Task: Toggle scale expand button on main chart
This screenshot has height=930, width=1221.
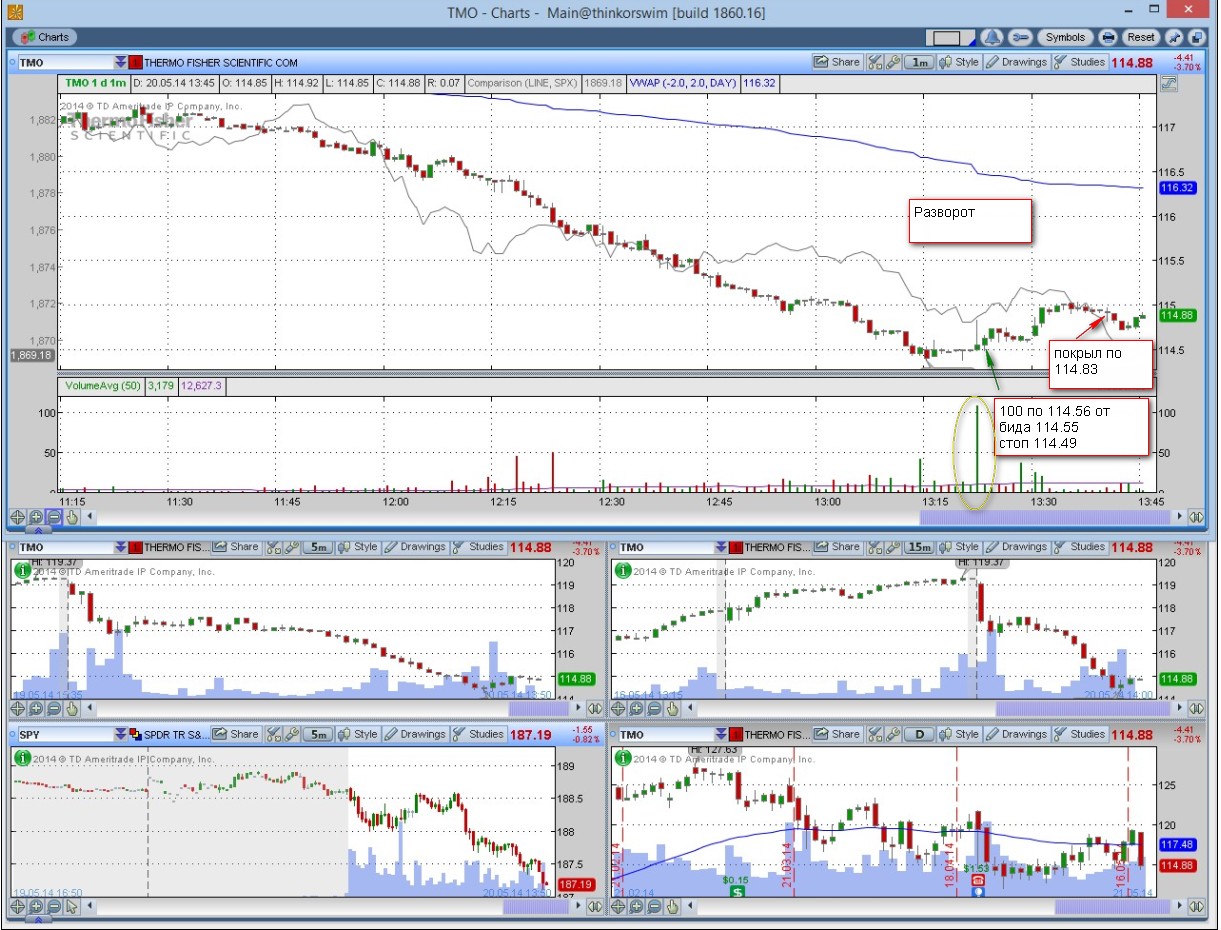Action: coord(1168,84)
